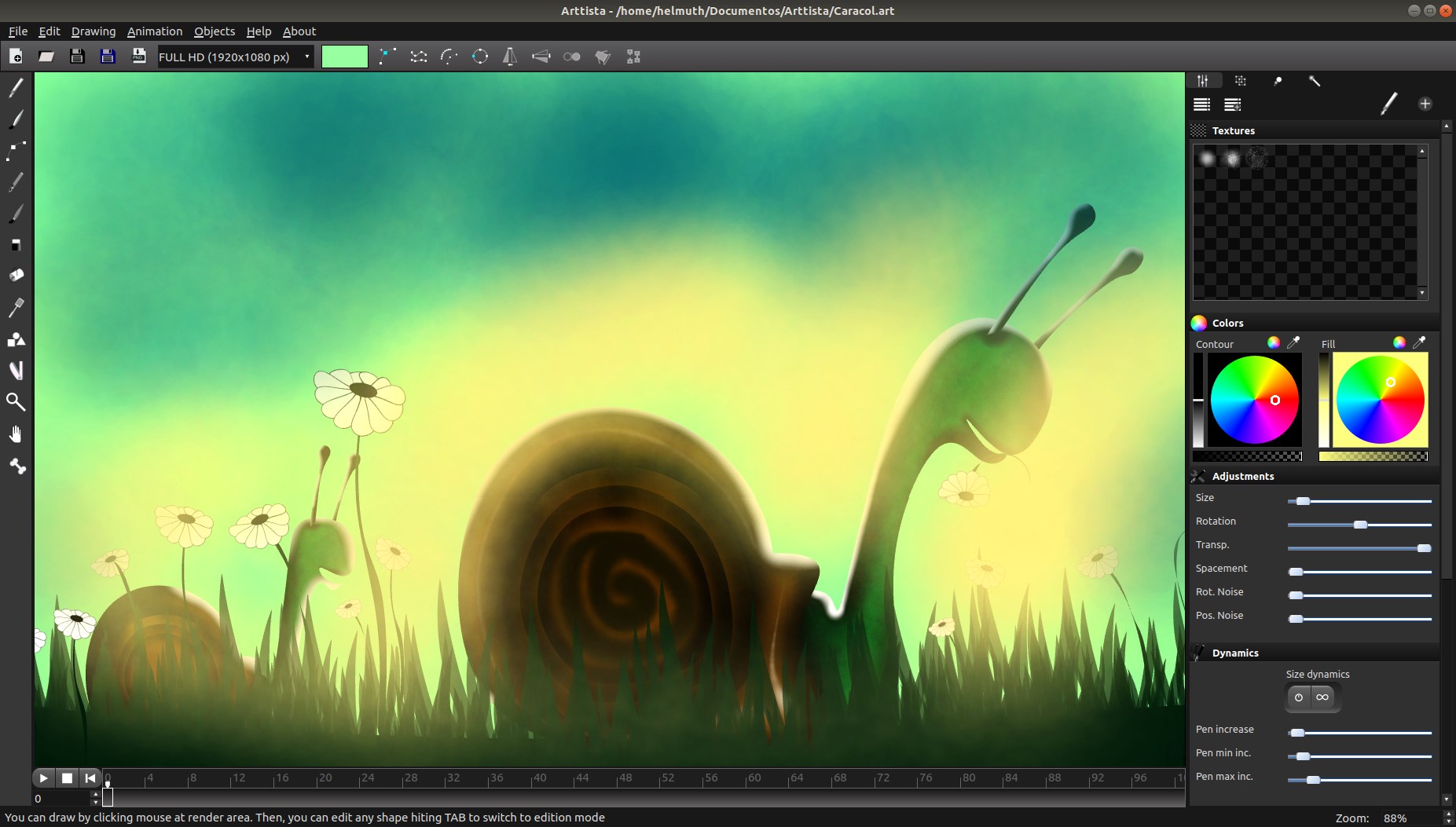The height and width of the screenshot is (827, 1456).
Task: Collapse the Textures section header
Action: tap(1233, 130)
